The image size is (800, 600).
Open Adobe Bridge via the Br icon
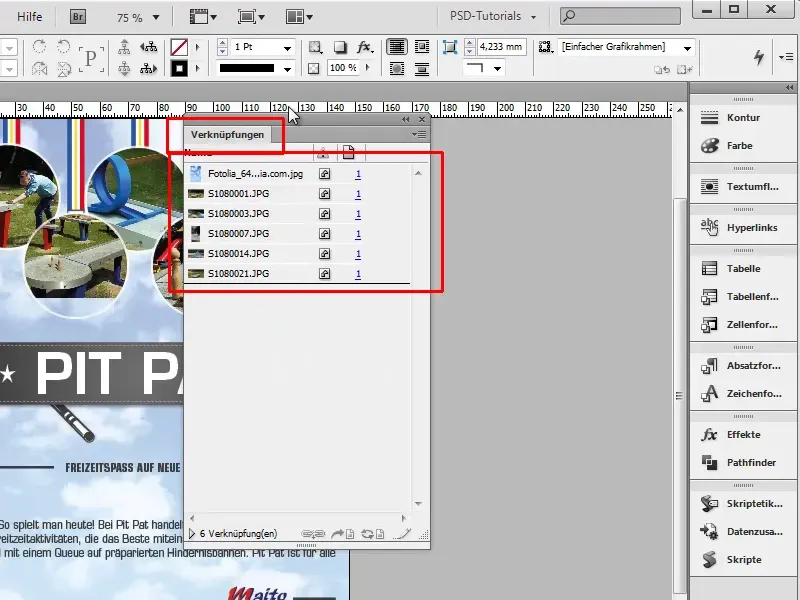click(x=75, y=16)
